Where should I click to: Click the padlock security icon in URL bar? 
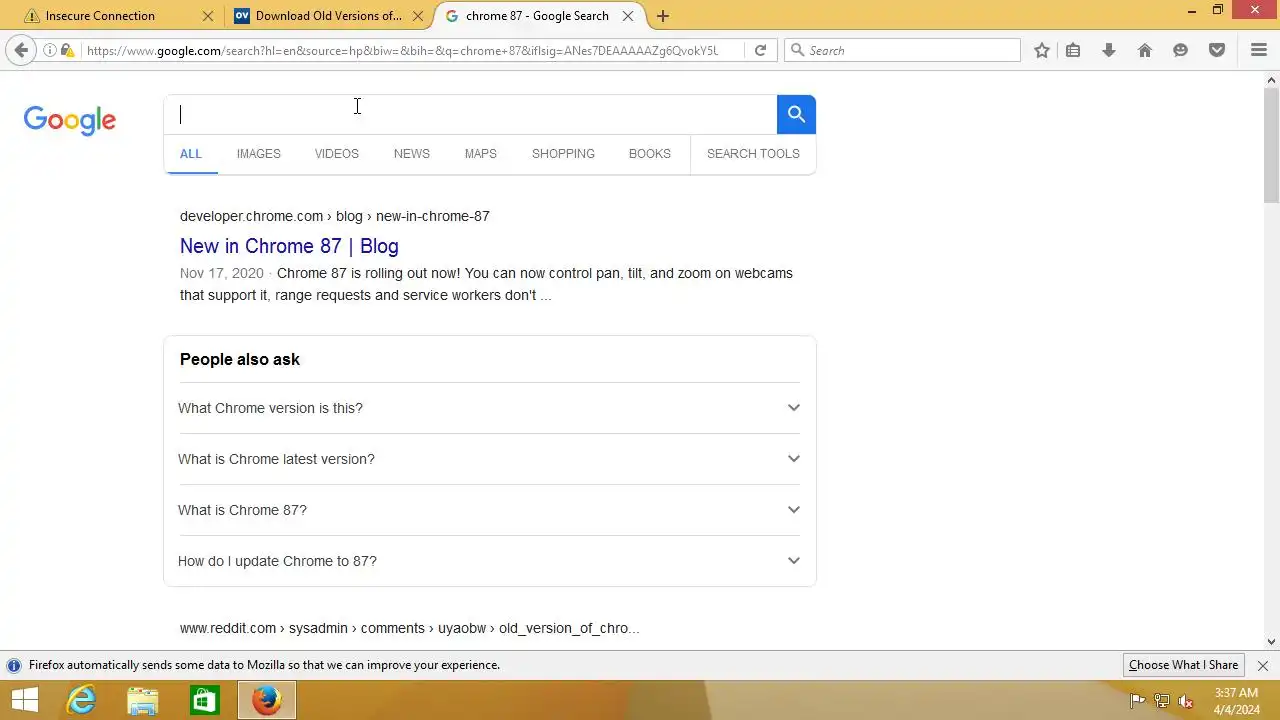[67, 50]
